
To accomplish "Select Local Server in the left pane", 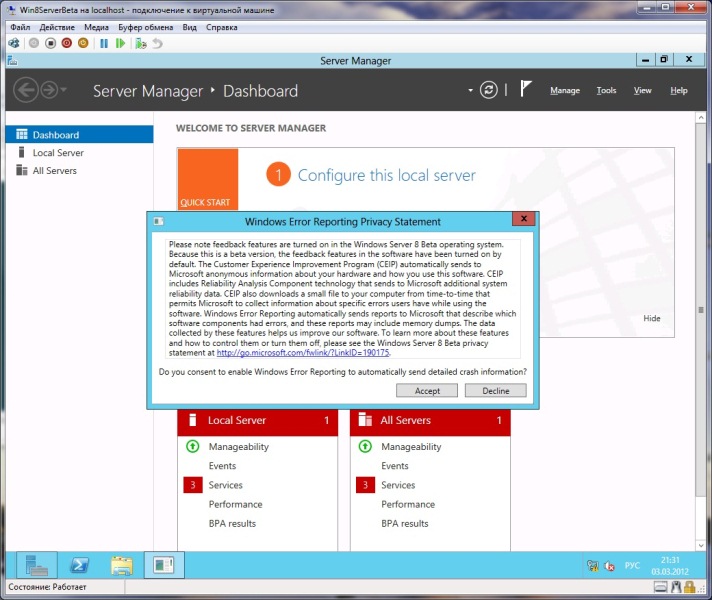I will pyautogui.click(x=58, y=153).
